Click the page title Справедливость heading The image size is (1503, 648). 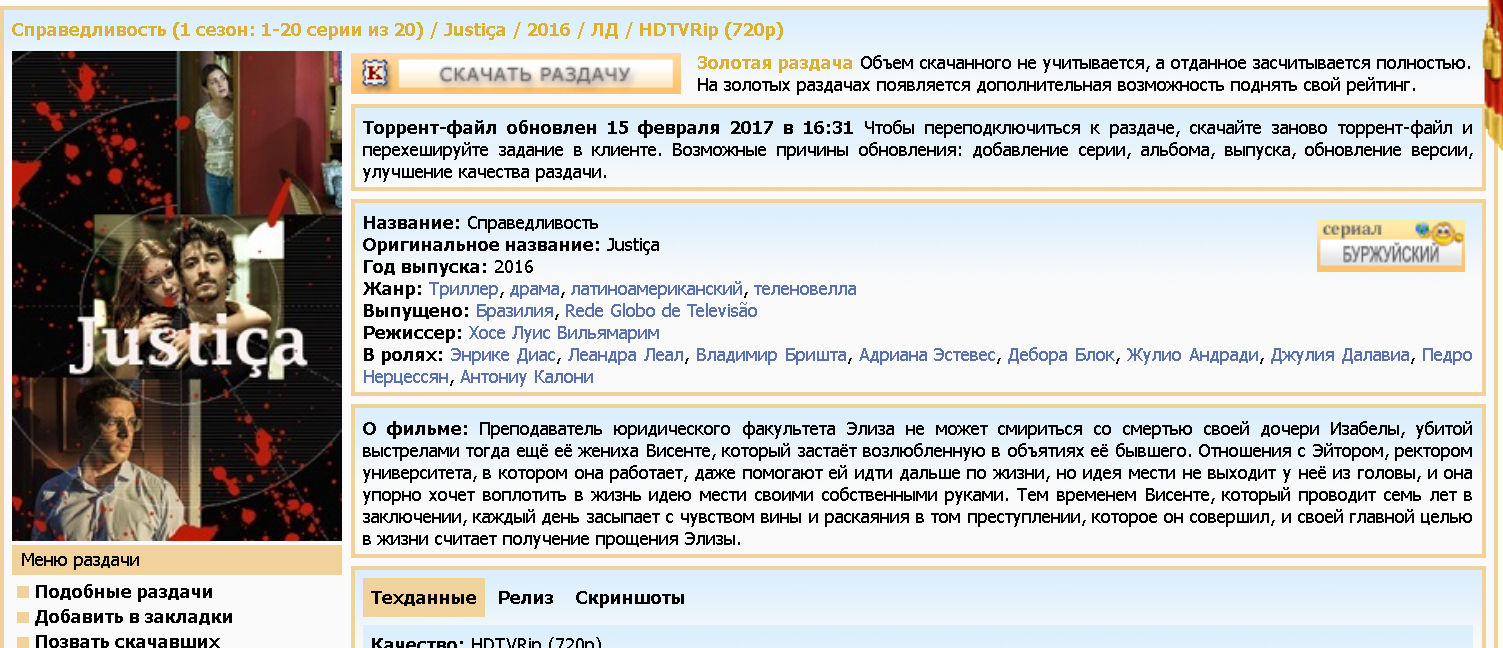[x=398, y=29]
